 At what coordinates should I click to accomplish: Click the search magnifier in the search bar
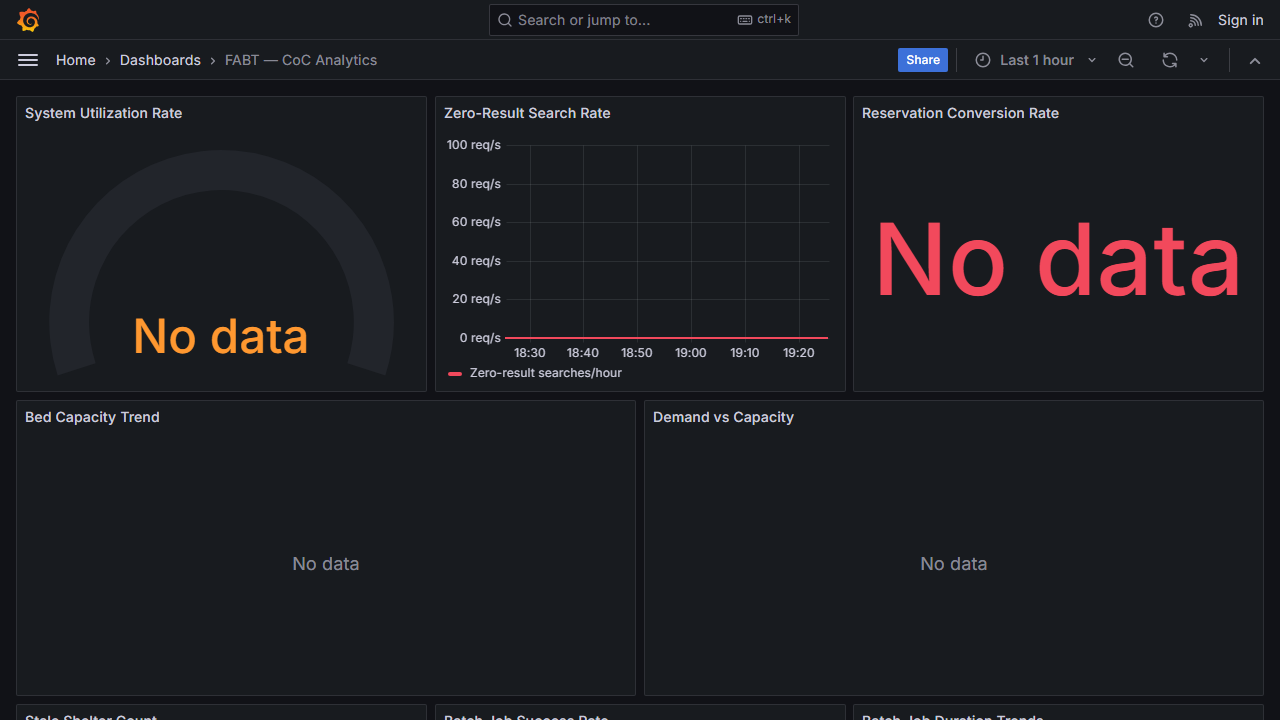point(504,20)
